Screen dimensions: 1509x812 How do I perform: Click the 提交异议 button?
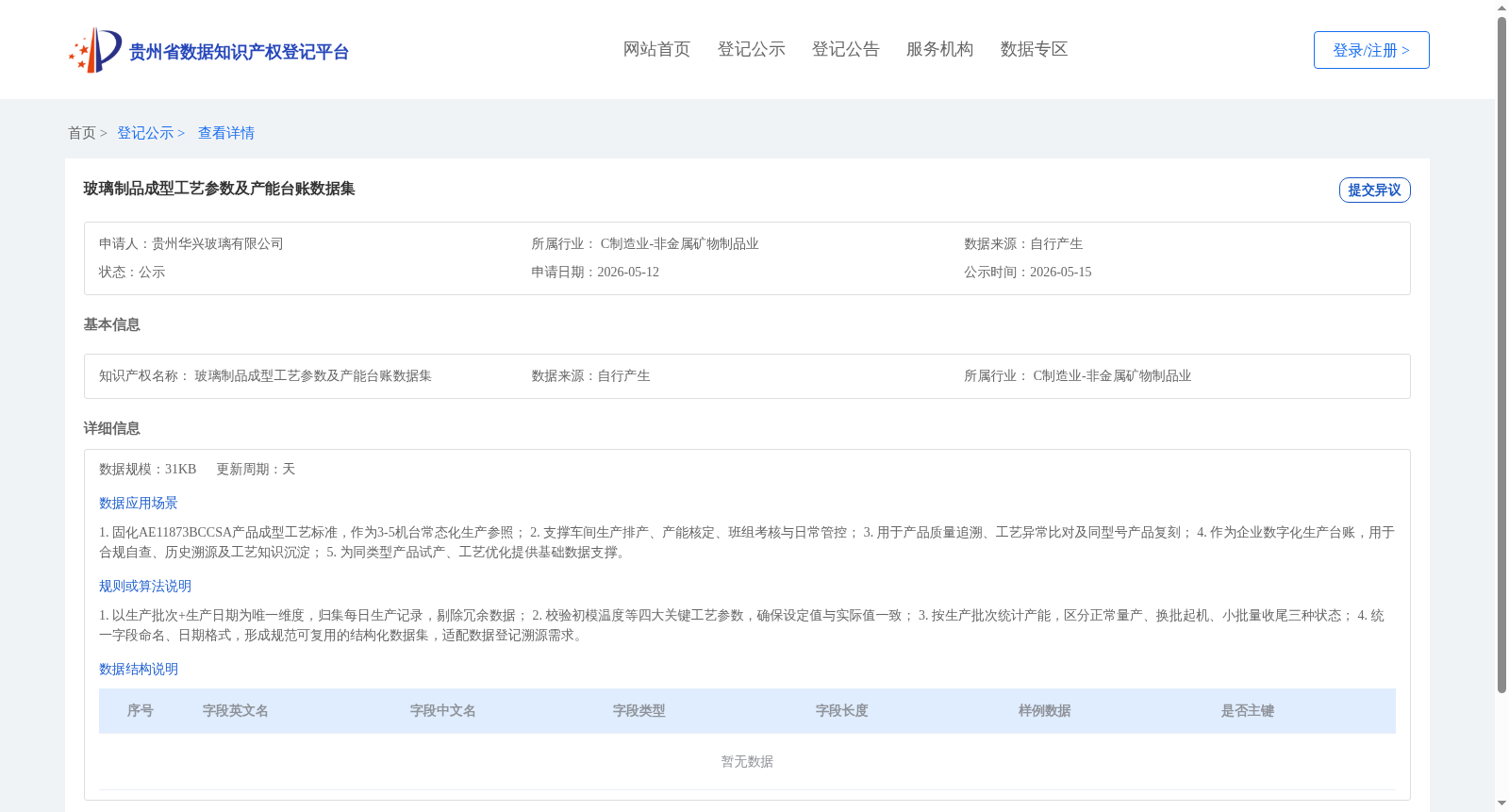(x=1374, y=190)
